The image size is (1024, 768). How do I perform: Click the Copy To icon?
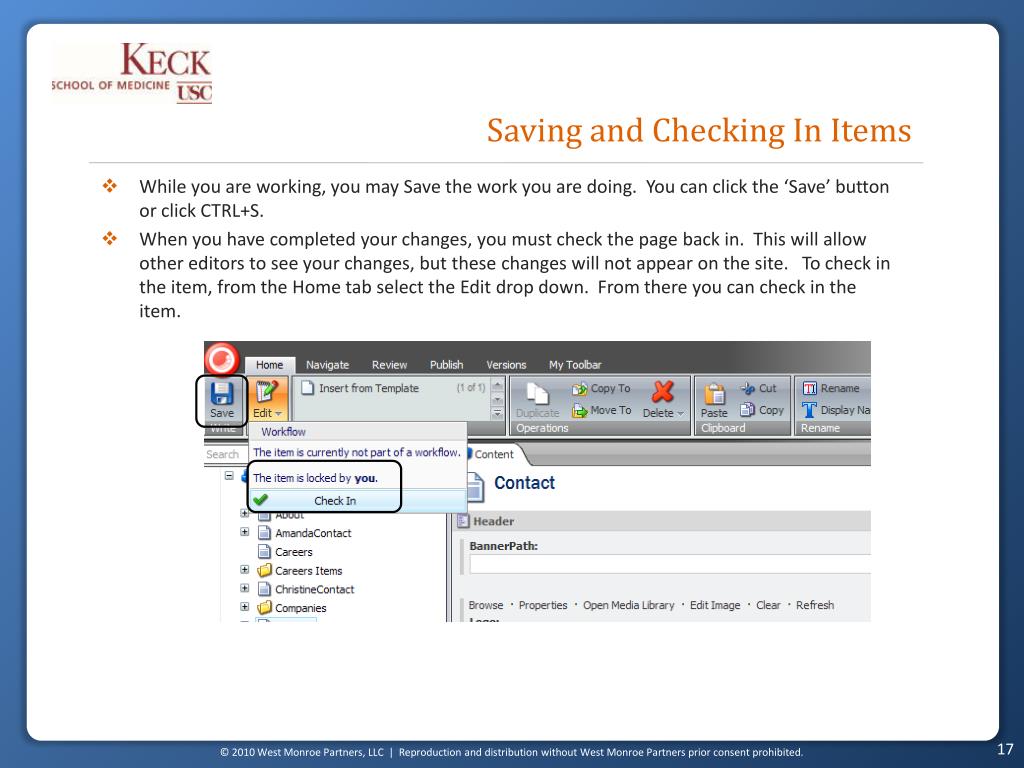click(579, 389)
